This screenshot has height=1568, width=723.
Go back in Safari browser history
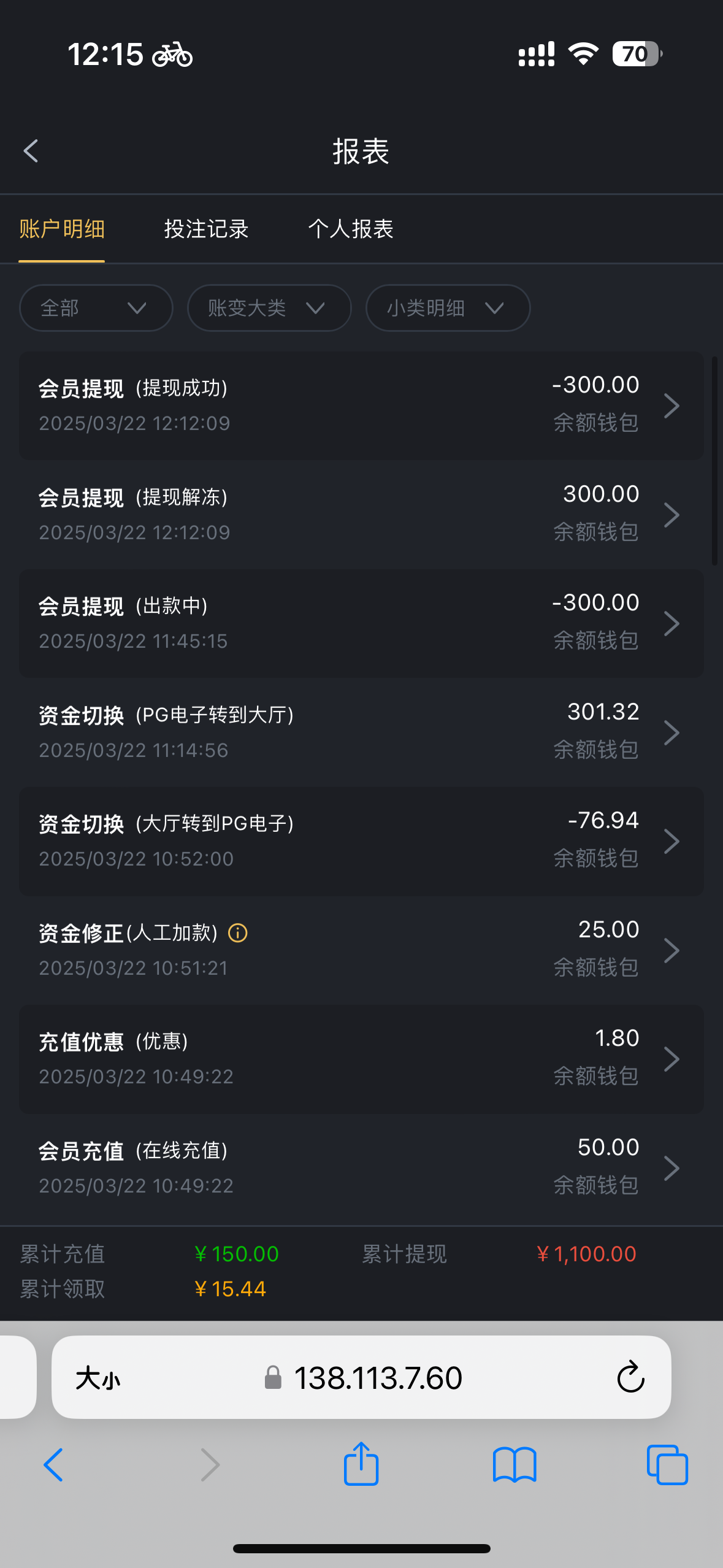(x=53, y=1465)
